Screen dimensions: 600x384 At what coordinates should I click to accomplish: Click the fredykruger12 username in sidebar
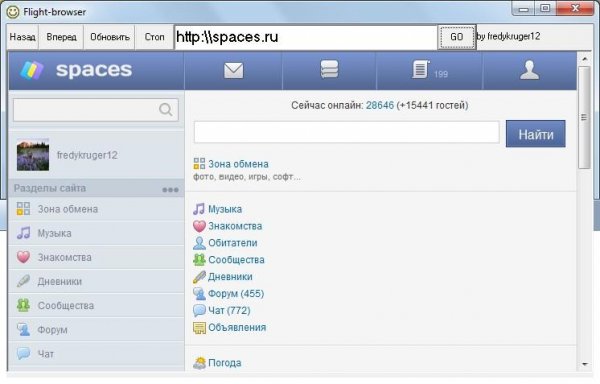tap(87, 155)
